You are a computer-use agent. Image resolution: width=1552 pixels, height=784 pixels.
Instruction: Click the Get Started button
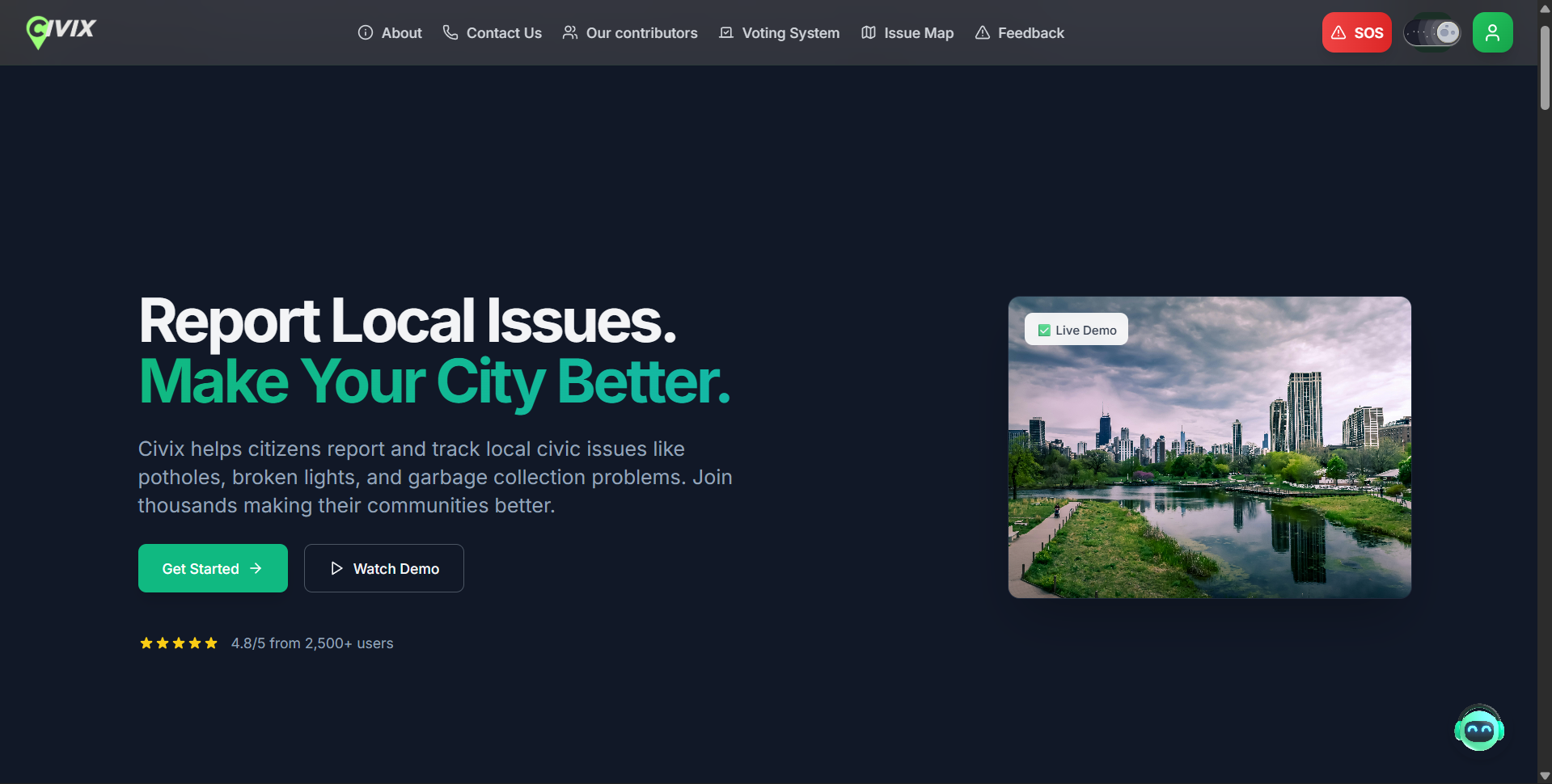(x=213, y=568)
